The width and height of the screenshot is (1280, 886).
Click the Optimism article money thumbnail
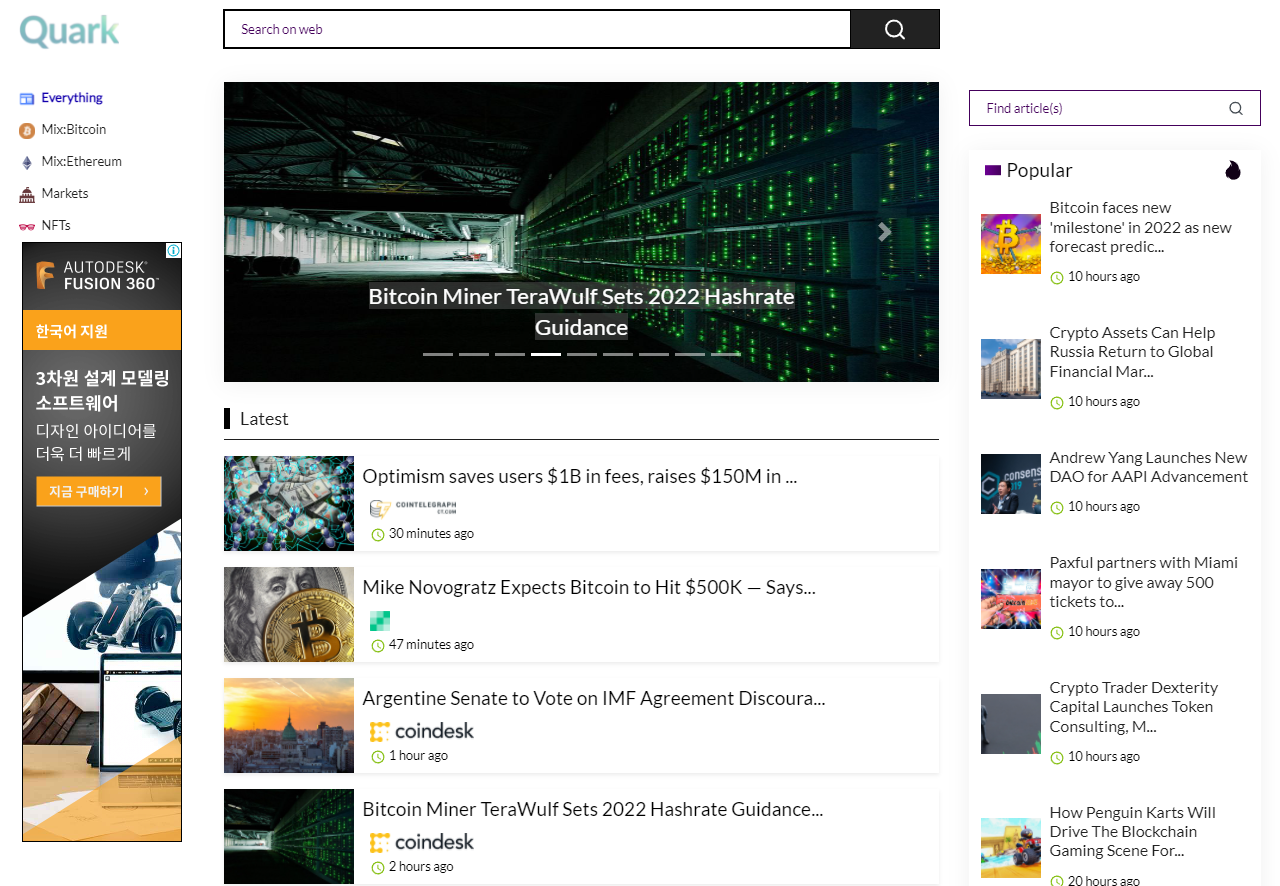[x=289, y=504]
